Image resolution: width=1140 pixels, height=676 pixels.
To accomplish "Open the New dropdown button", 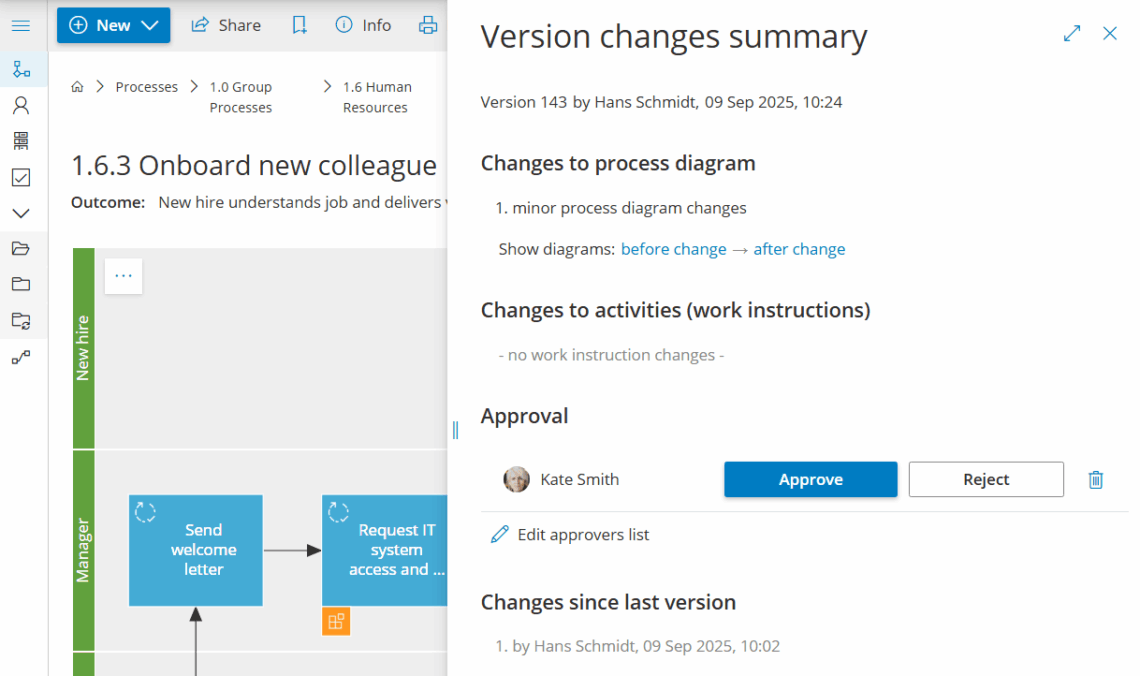I will (x=113, y=25).
